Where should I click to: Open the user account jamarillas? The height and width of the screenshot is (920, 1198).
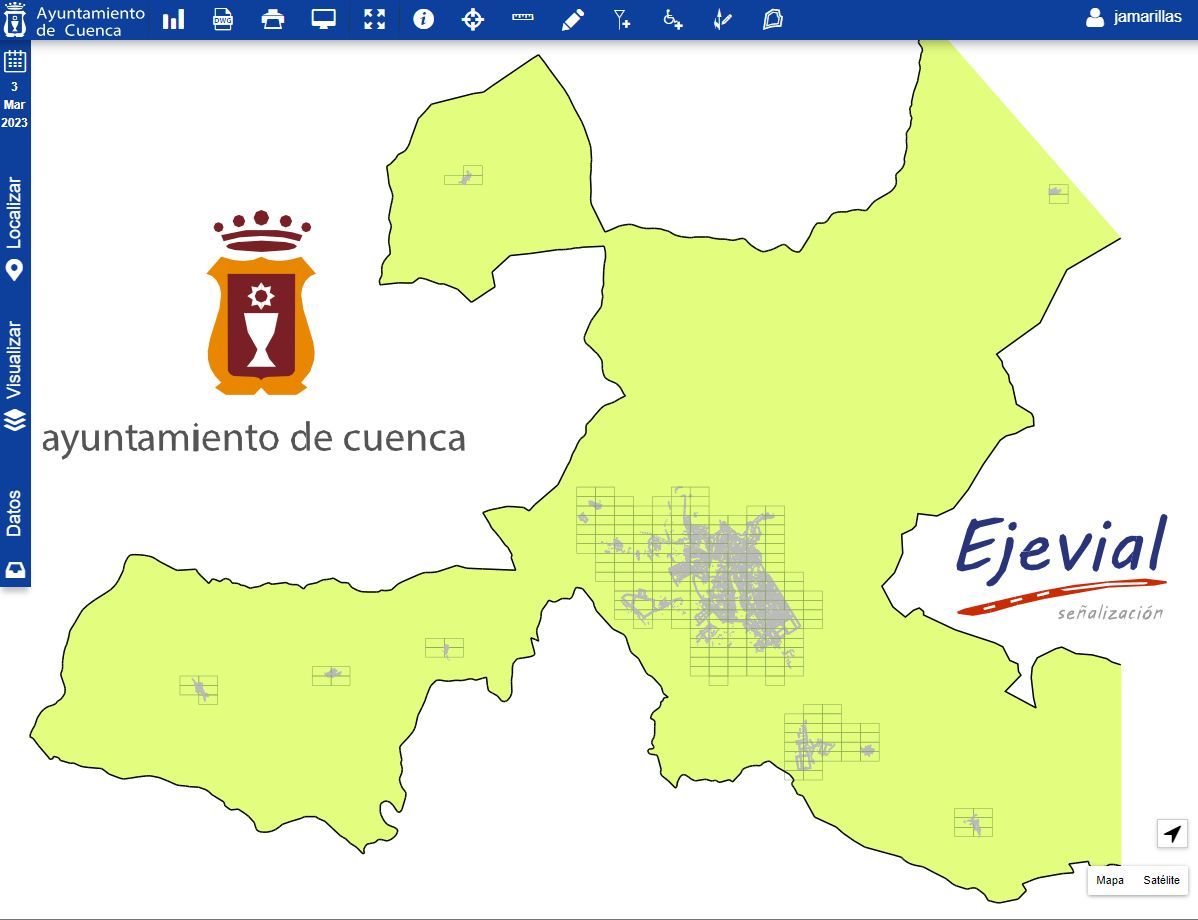[x=1134, y=17]
